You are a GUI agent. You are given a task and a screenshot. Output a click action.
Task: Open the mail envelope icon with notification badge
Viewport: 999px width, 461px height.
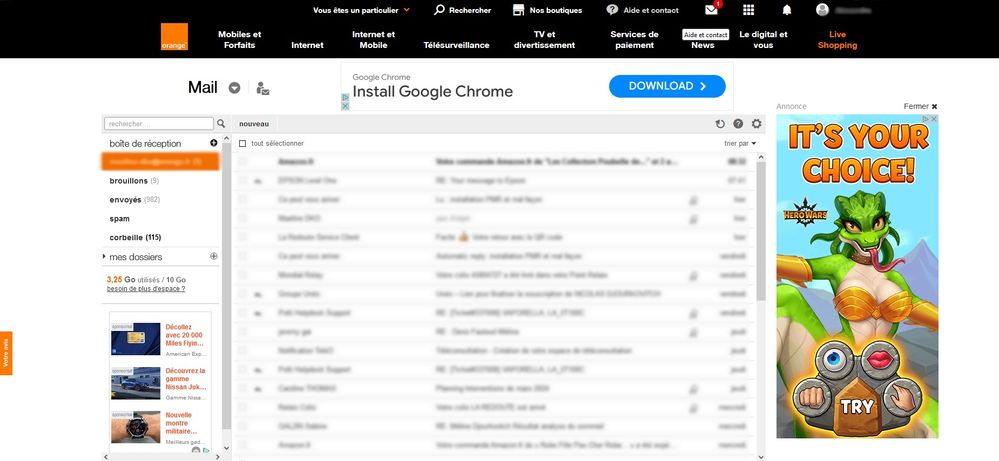[x=711, y=10]
